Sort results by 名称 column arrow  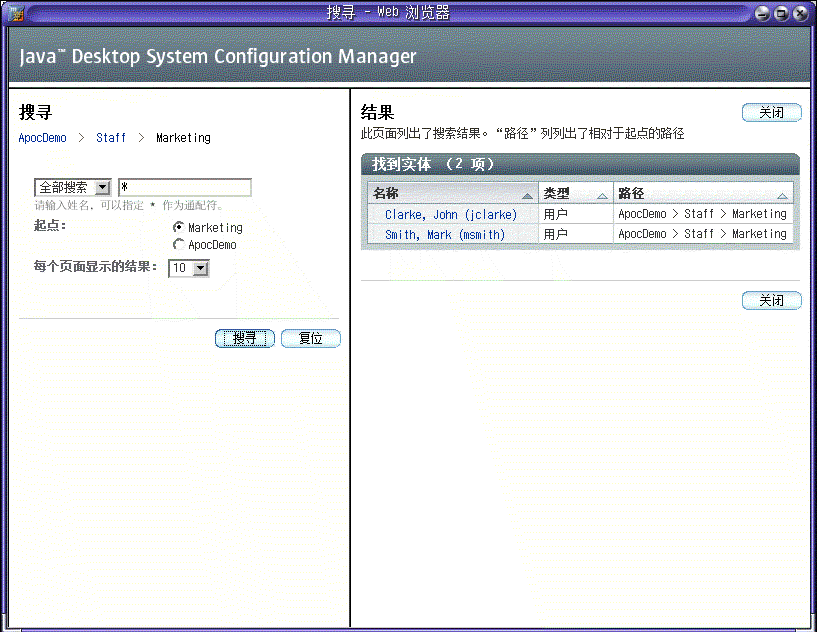tap(527, 196)
